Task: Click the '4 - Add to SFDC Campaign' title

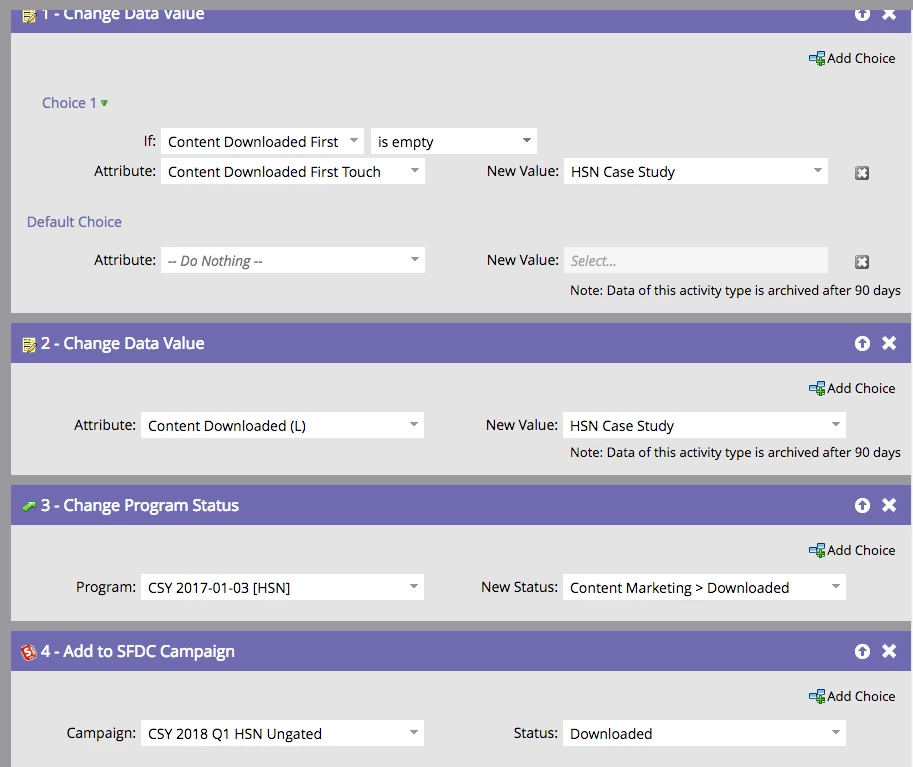Action: 137,651
